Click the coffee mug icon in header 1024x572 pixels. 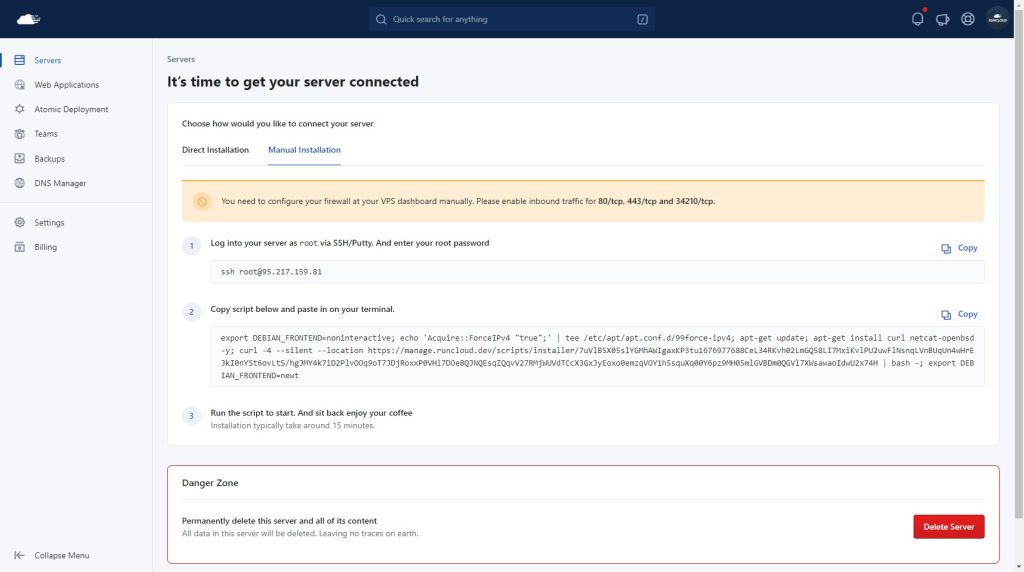click(942, 19)
